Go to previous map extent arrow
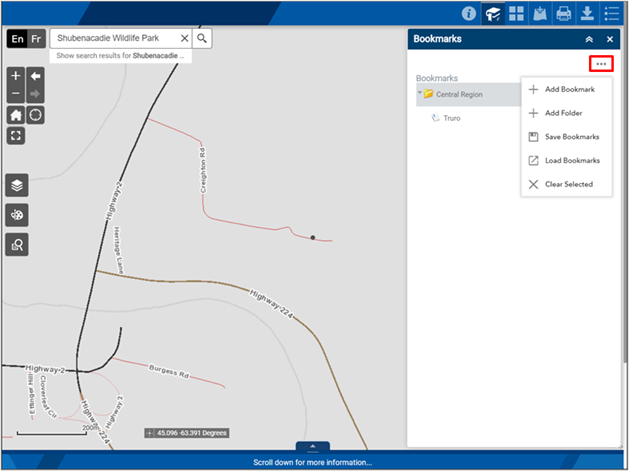Viewport: 629px width, 471px height. (35, 76)
